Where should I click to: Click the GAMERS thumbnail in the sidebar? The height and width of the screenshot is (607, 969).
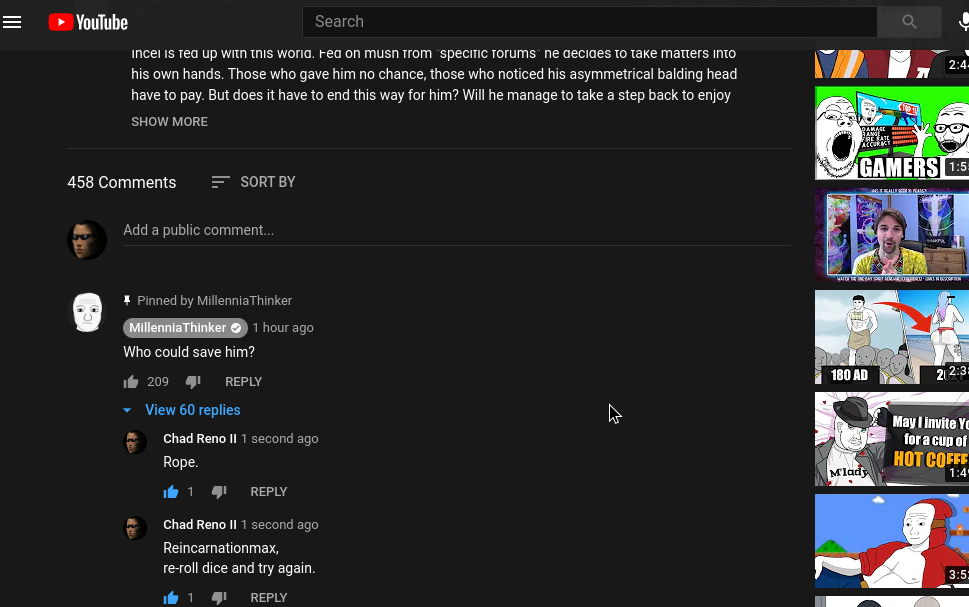pos(891,133)
